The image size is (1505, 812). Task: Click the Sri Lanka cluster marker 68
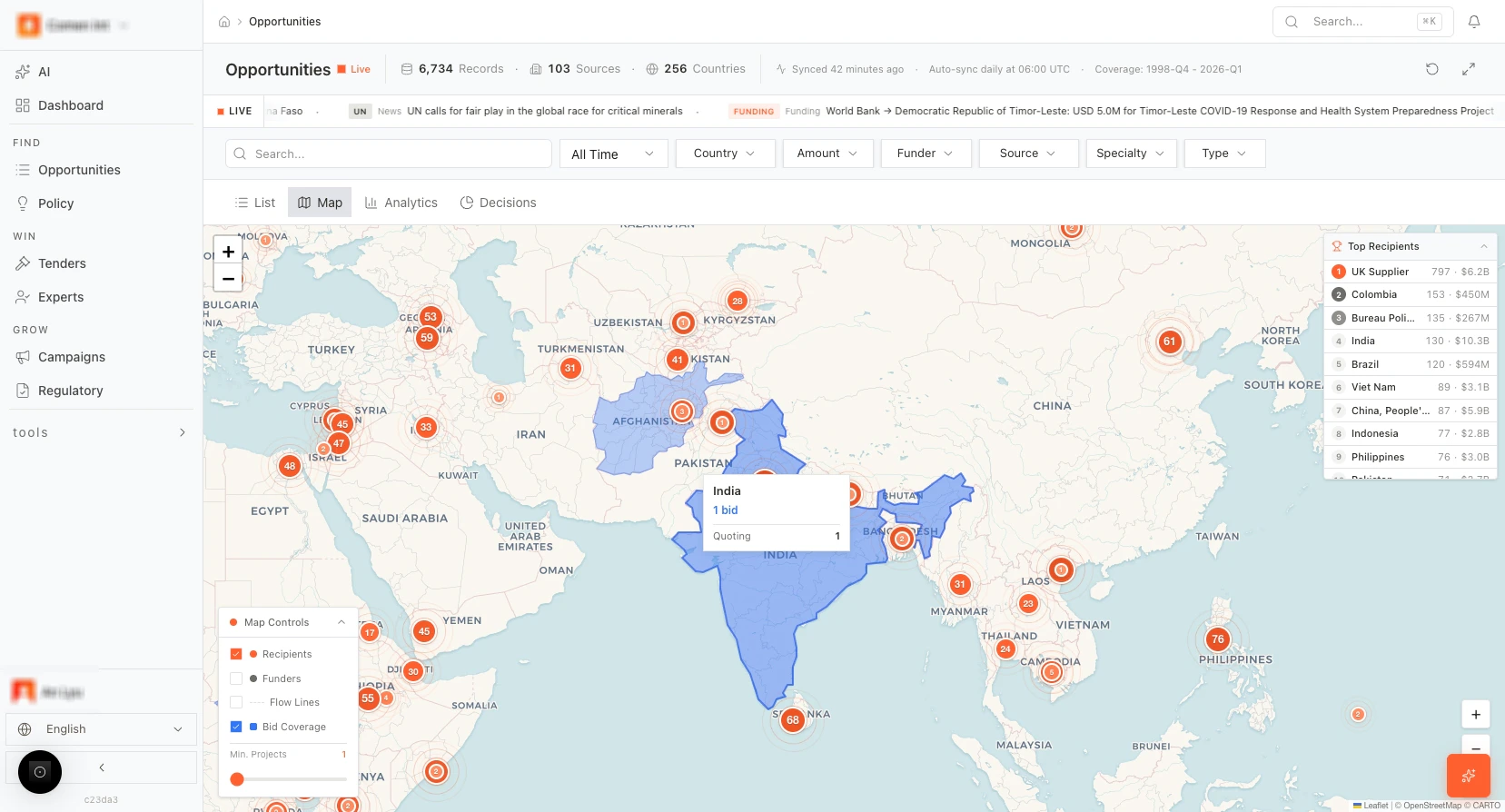(793, 720)
